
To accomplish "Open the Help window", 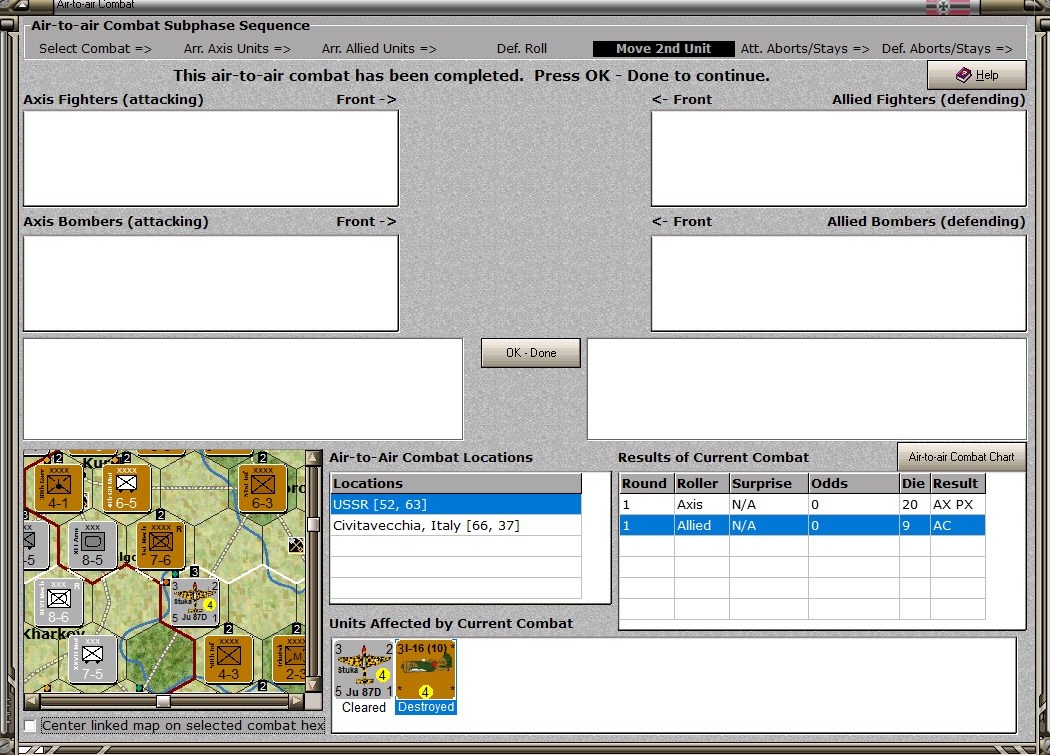I will [x=976, y=75].
